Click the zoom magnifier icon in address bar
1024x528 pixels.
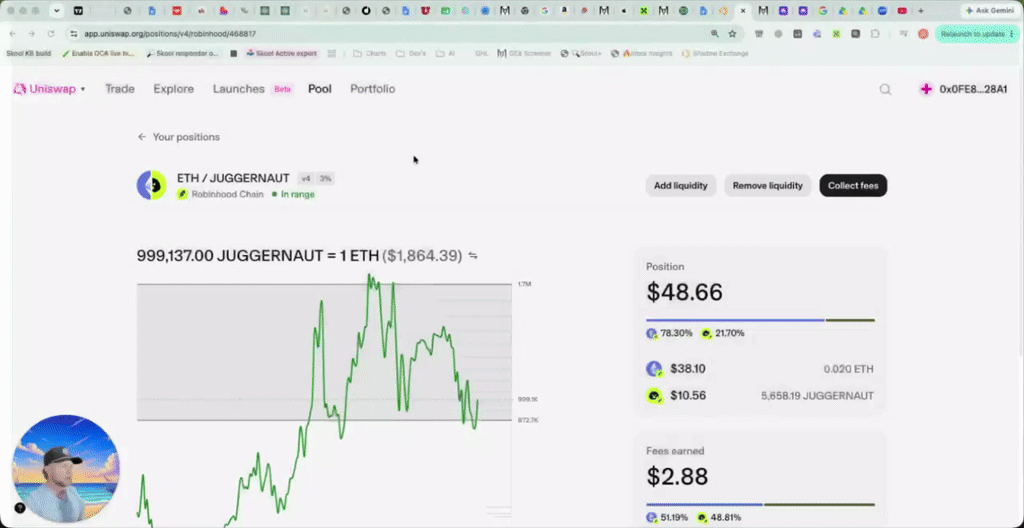tap(714, 33)
